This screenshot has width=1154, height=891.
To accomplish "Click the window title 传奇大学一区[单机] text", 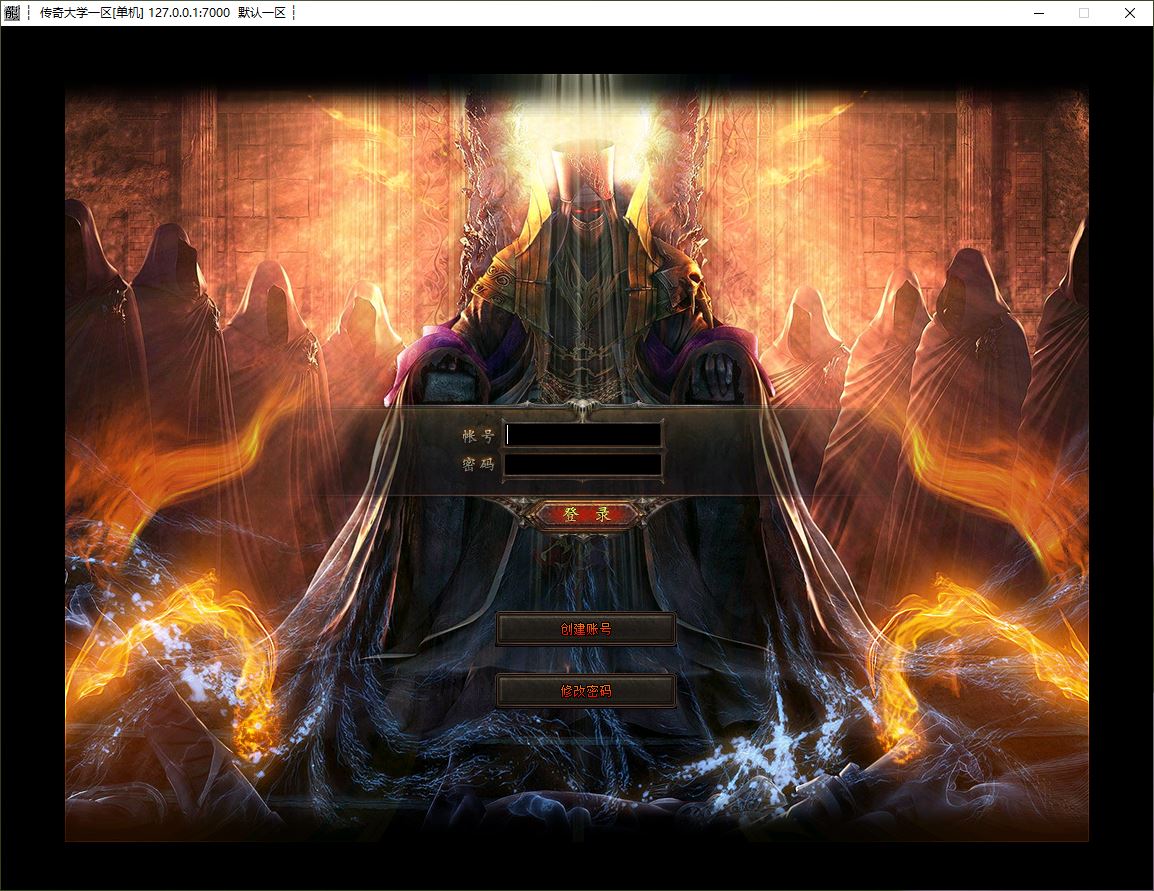I will click(x=91, y=13).
